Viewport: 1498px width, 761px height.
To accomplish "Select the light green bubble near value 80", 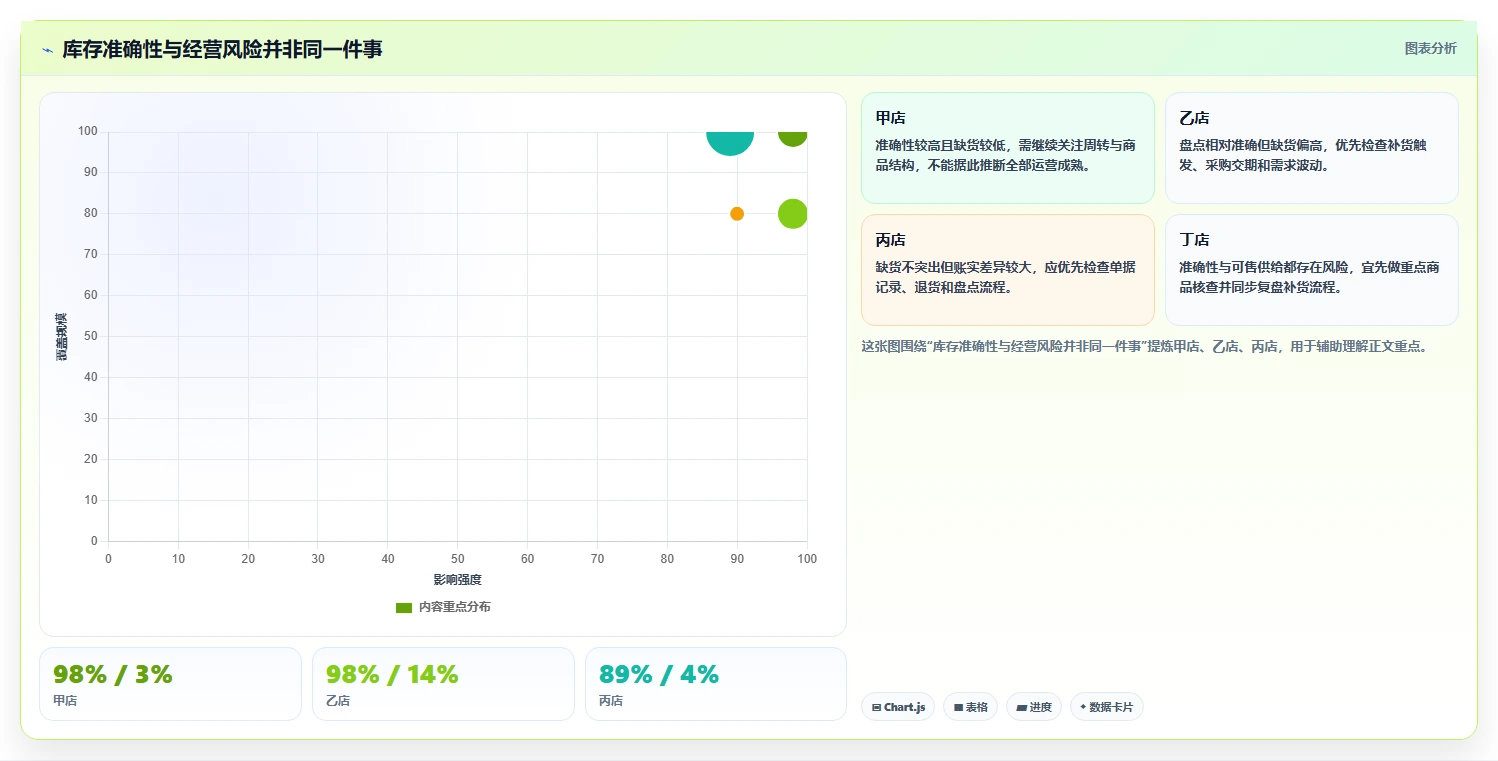I will (792, 214).
